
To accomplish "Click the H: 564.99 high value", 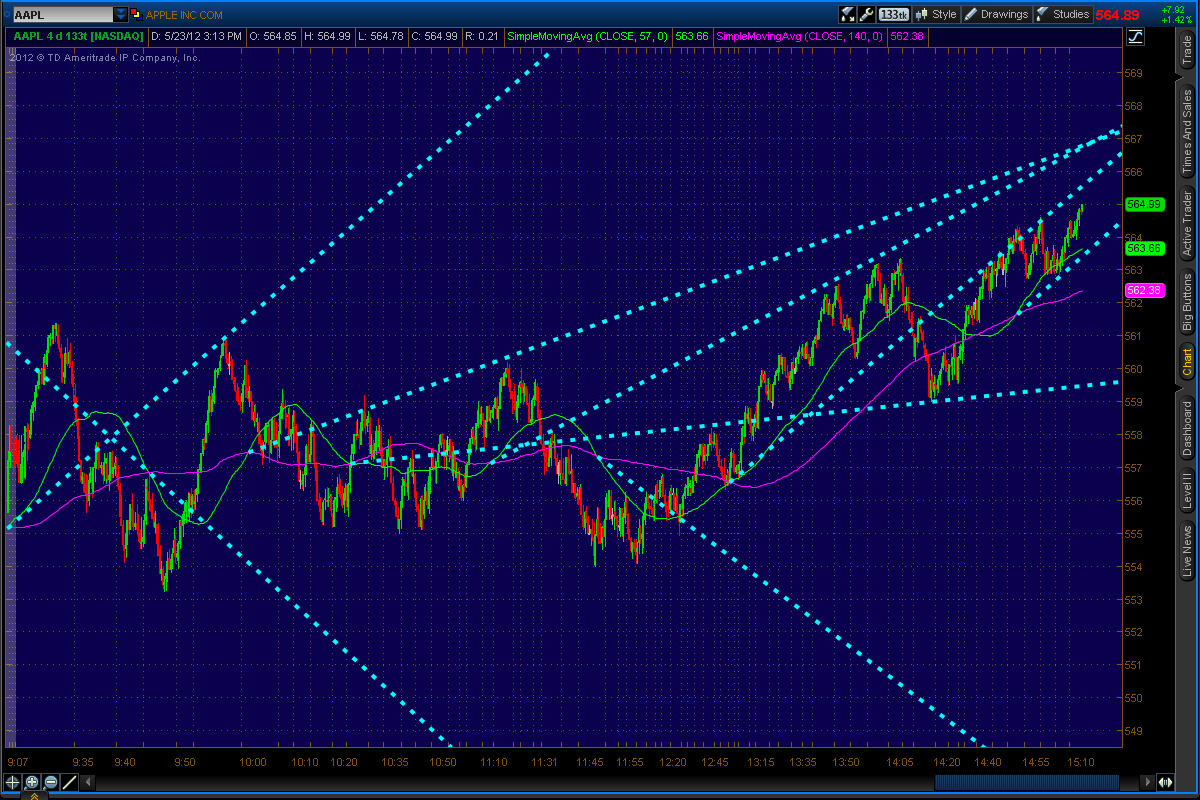I will [x=329, y=37].
